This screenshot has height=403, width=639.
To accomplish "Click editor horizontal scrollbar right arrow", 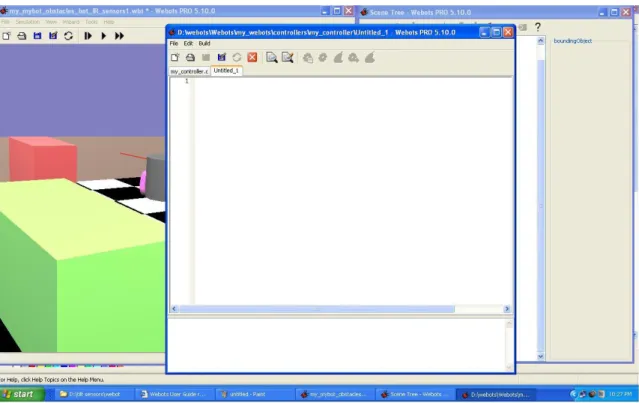I will pos(507,309).
